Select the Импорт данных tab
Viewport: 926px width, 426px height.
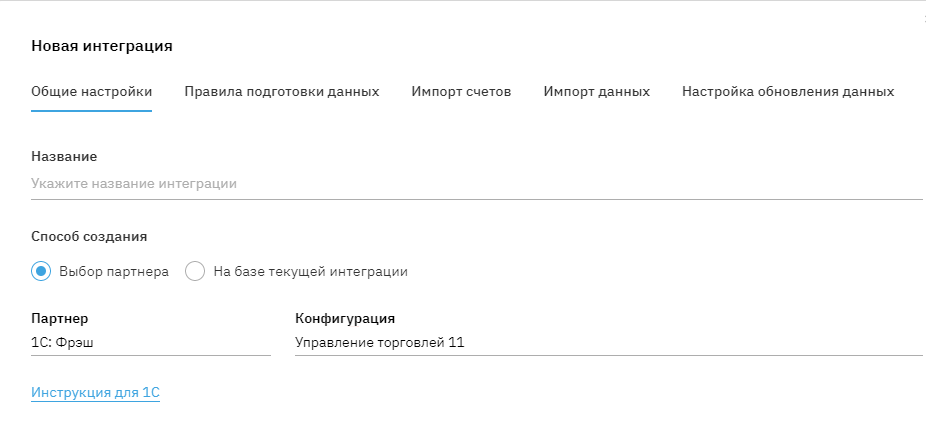pos(596,92)
